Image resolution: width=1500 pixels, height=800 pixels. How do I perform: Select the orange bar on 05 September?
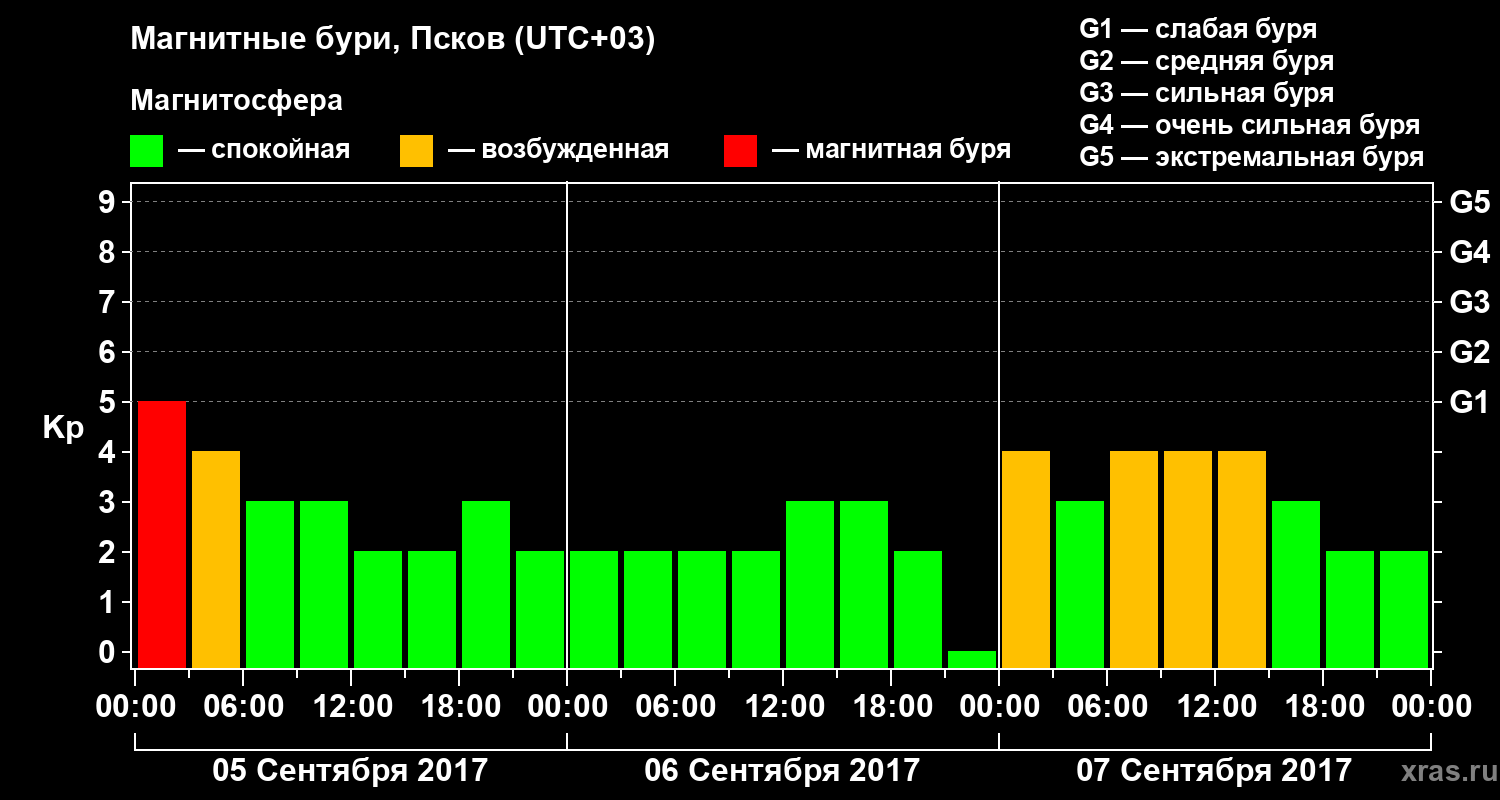point(216,559)
